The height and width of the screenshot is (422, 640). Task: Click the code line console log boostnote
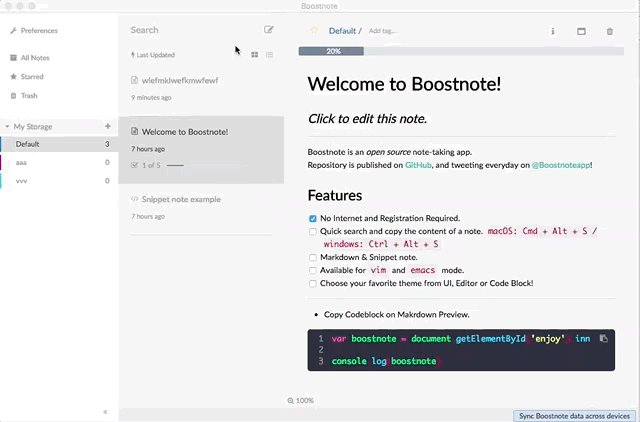tap(384, 361)
